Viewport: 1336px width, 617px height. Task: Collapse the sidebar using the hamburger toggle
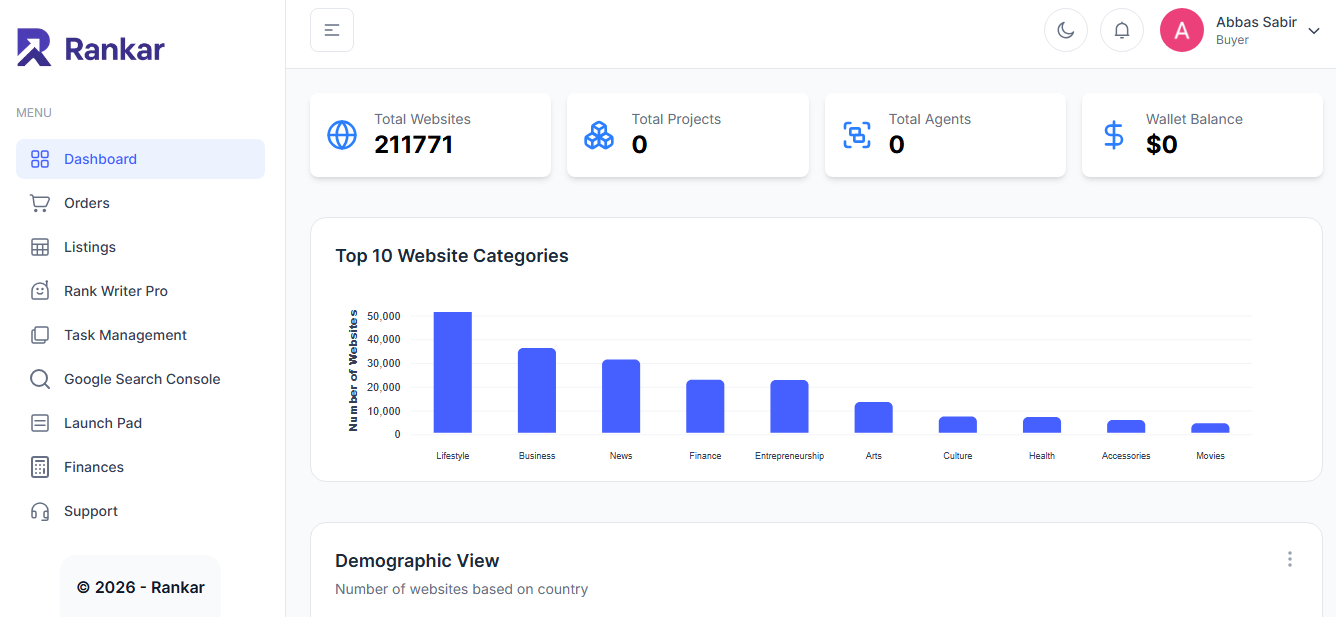coord(331,30)
